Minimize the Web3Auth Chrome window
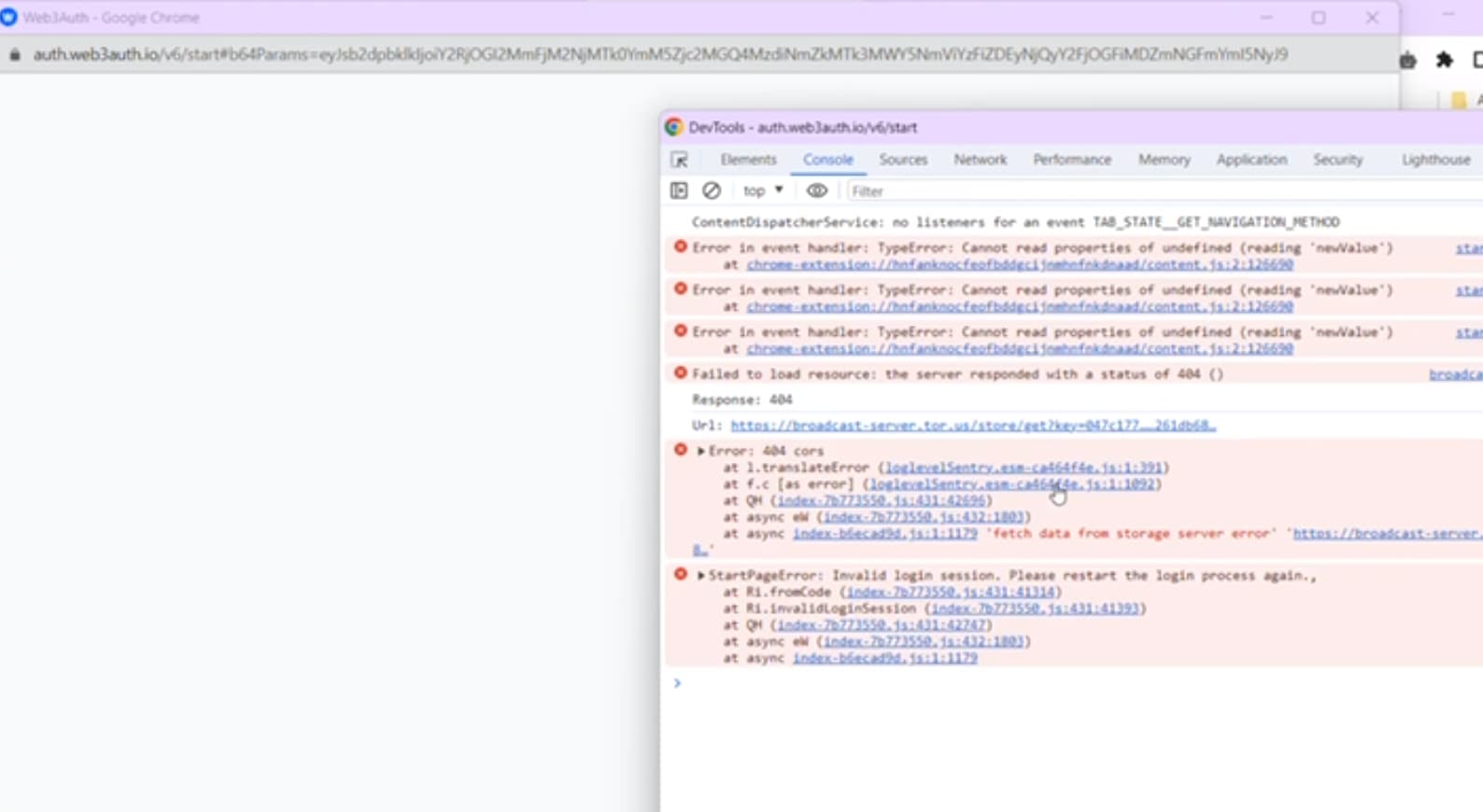Screen dimensions: 1483x812 click(1266, 18)
